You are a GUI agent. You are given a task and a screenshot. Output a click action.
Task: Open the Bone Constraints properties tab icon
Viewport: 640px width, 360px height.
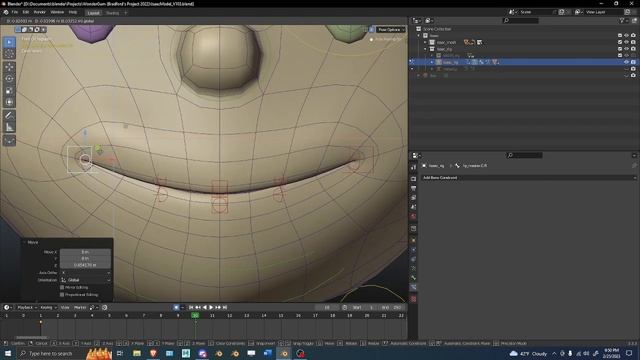[x=413, y=287]
